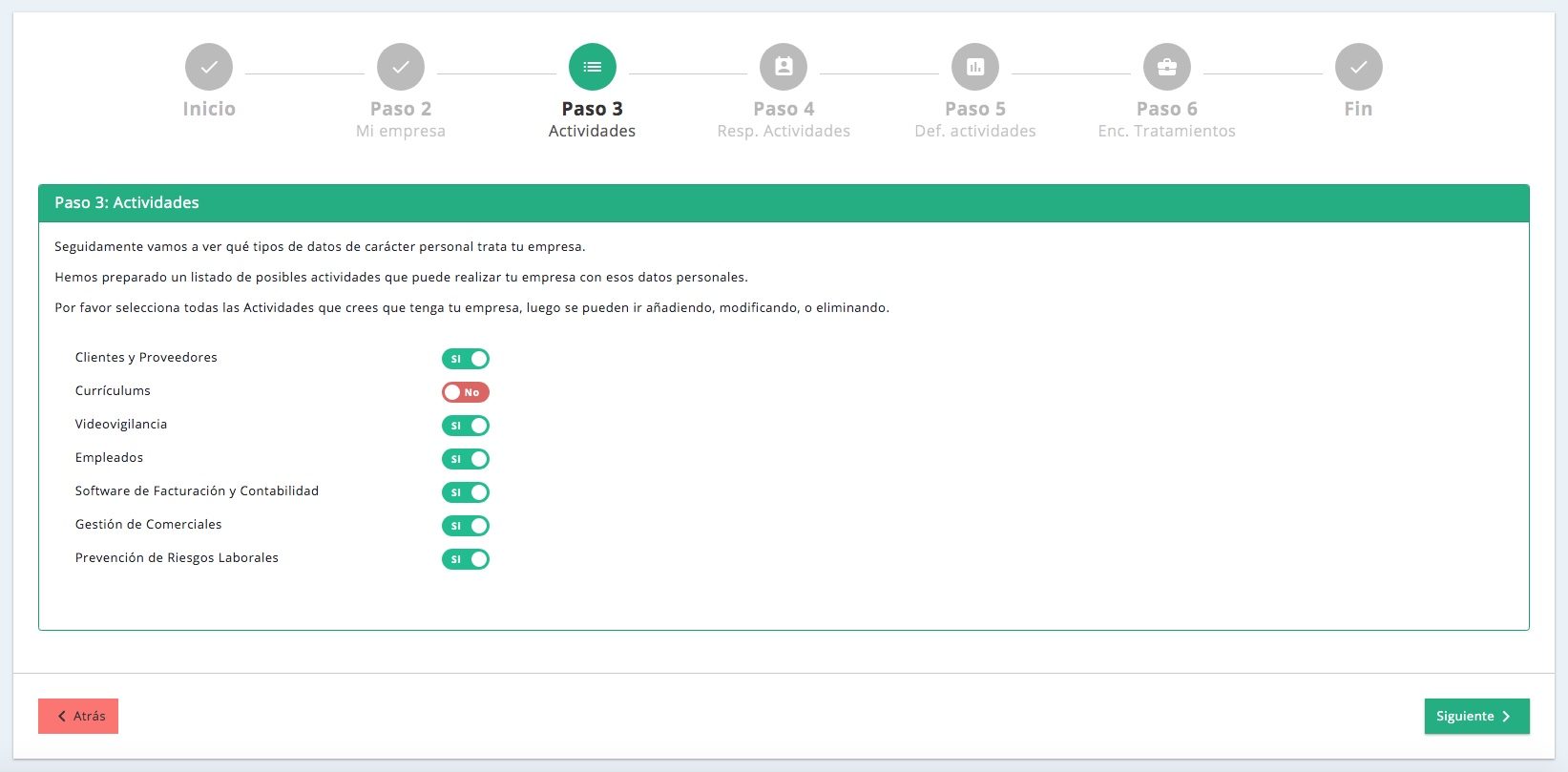
Task: Jump to the Paso 6 step label
Action: [x=1167, y=109]
